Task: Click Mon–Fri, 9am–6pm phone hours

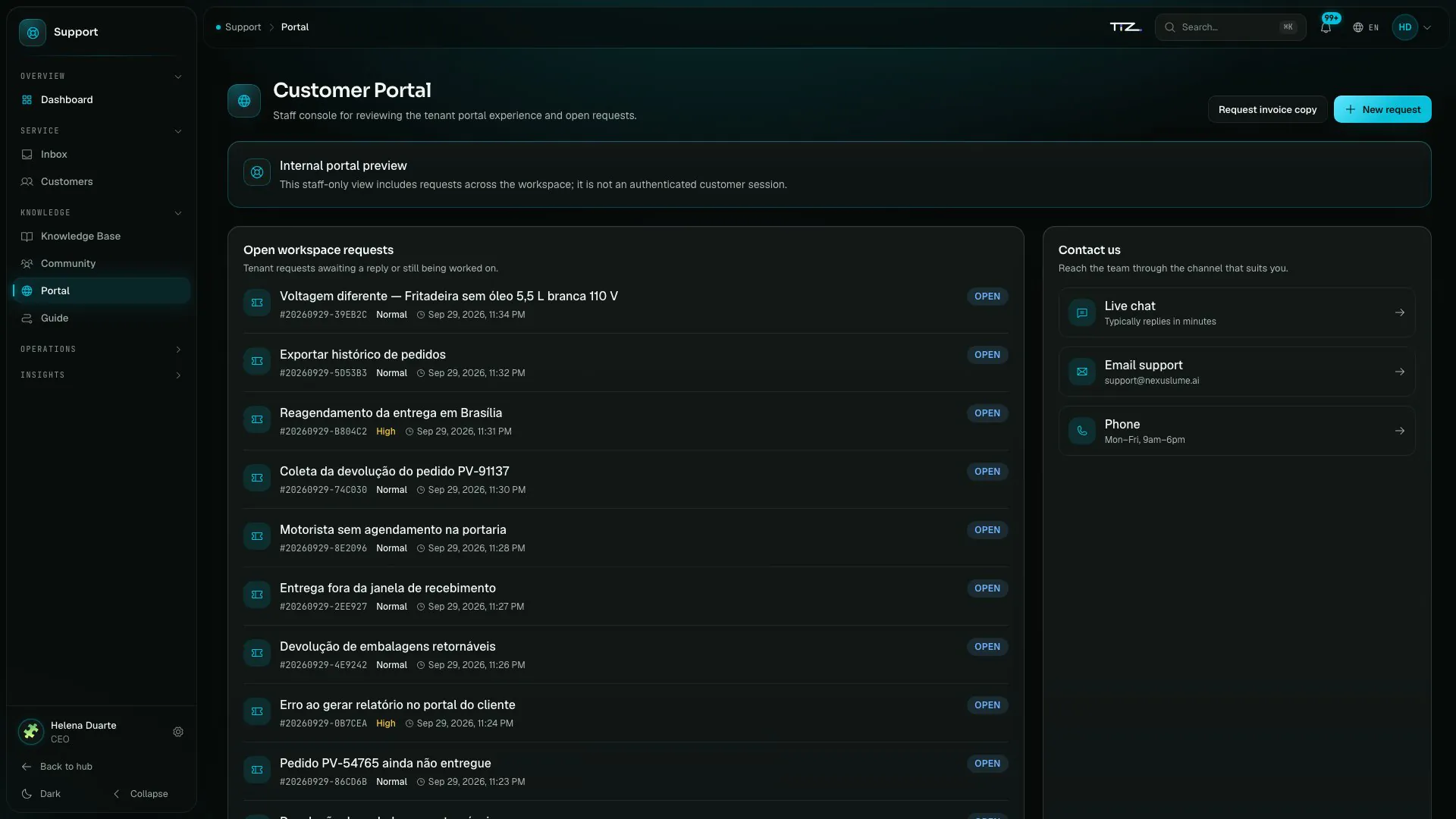Action: pos(1144,440)
